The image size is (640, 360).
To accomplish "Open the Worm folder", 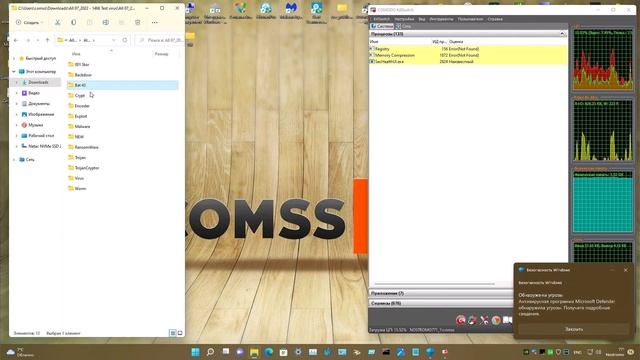I will [x=80, y=189].
